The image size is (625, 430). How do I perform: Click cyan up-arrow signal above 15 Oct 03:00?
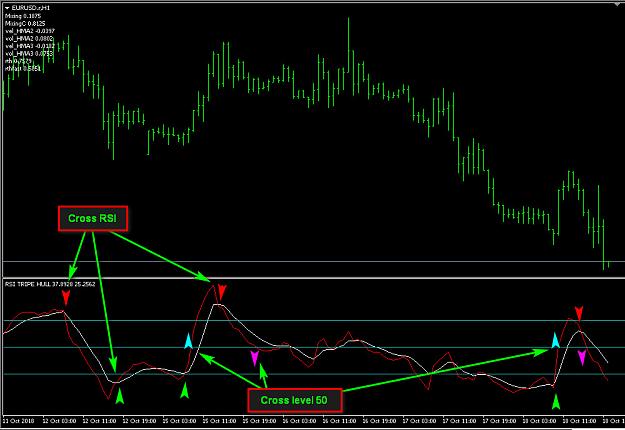click(189, 342)
